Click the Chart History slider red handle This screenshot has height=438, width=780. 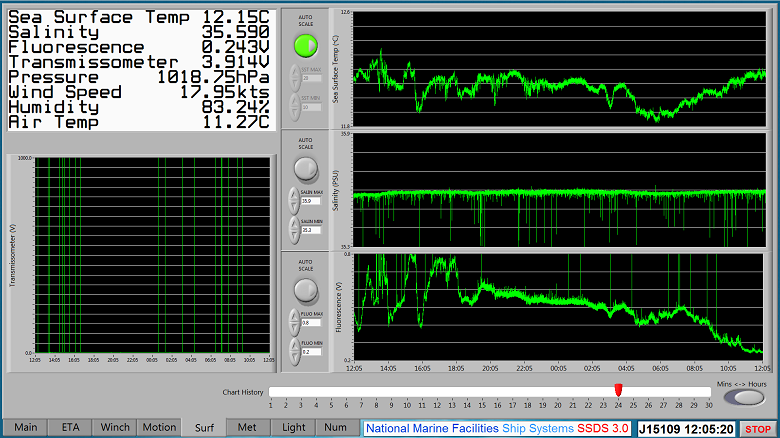[x=618, y=390]
